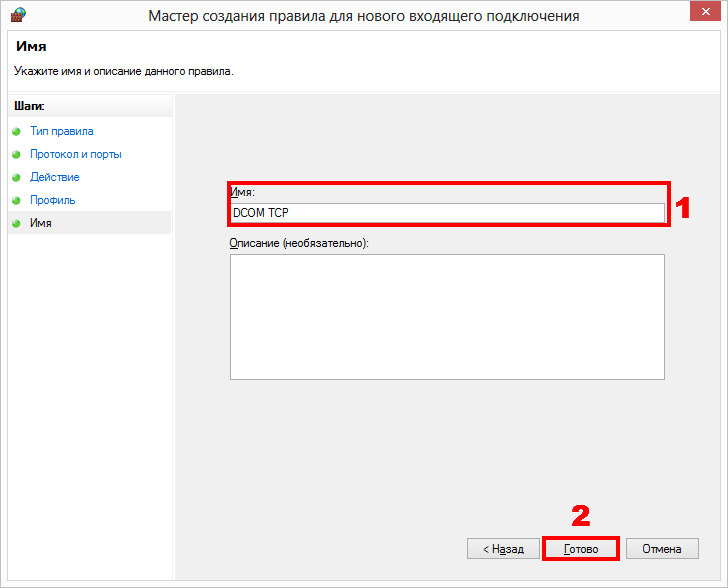The image size is (728, 588).
Task: Focus the name field containing 'DCOM TCP'
Action: (448, 213)
